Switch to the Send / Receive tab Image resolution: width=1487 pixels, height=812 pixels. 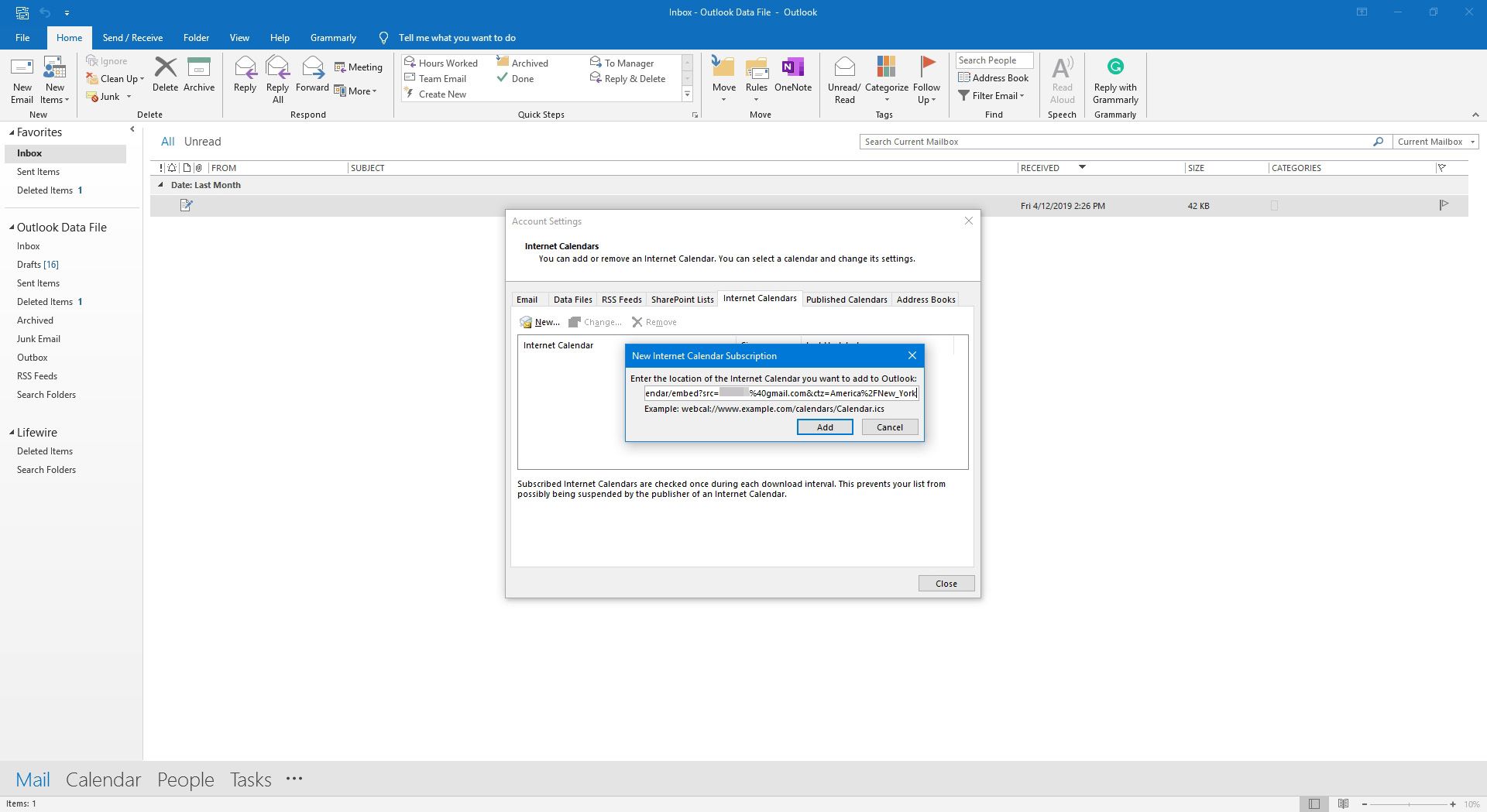(132, 37)
